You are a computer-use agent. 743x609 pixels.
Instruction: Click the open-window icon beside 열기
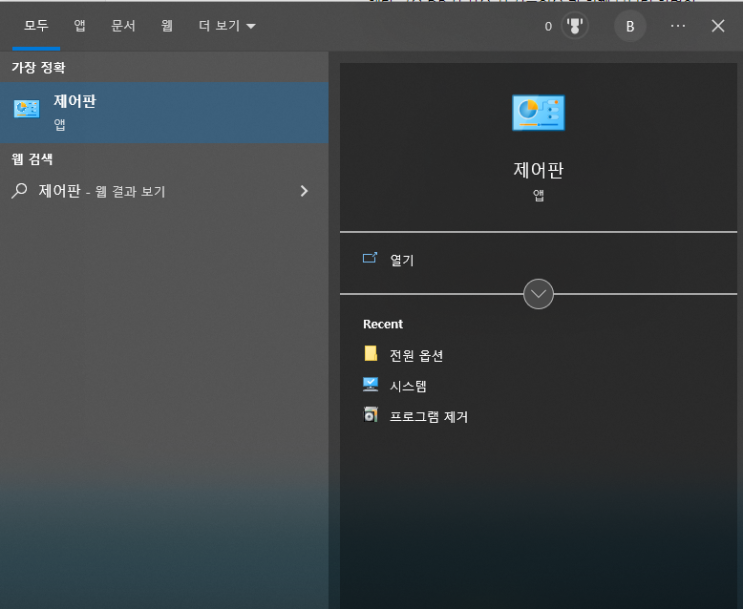pos(370,258)
